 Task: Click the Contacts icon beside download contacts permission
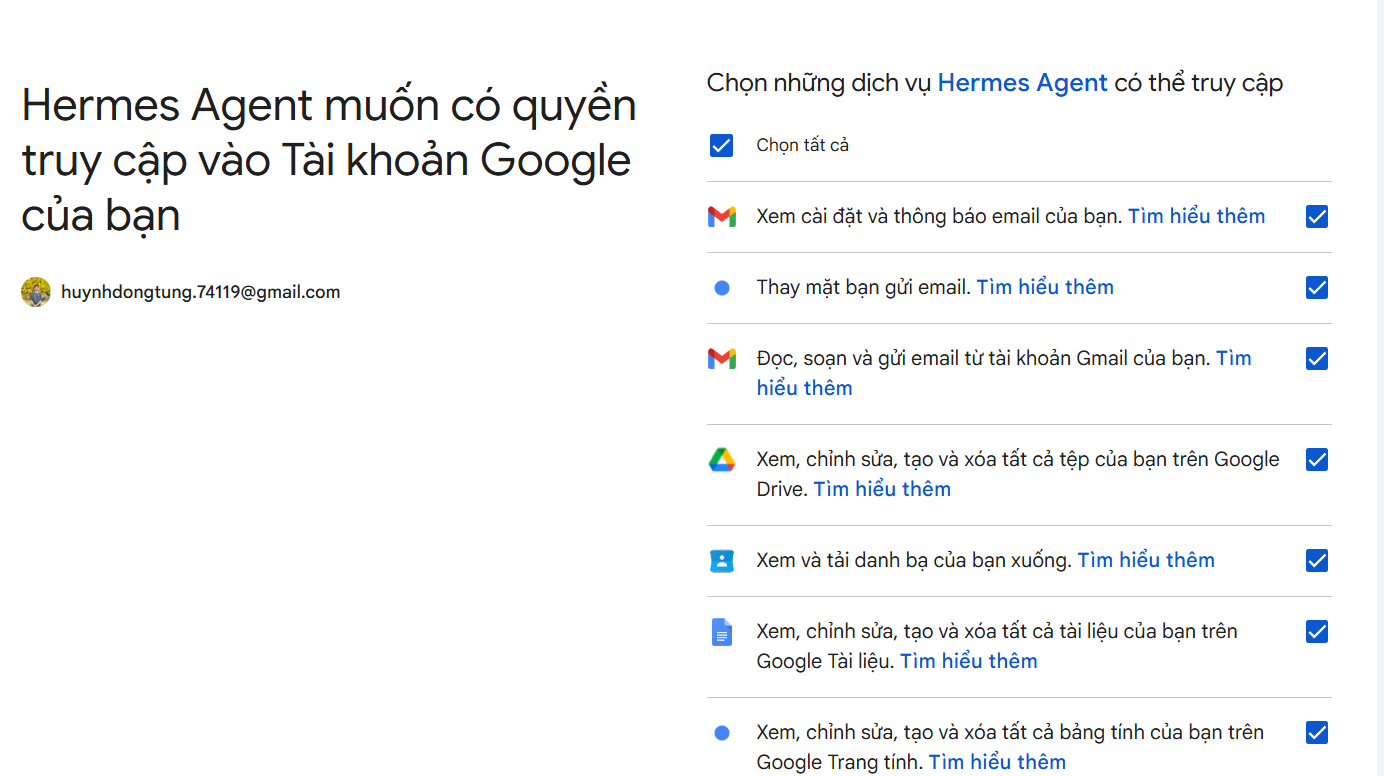(722, 561)
